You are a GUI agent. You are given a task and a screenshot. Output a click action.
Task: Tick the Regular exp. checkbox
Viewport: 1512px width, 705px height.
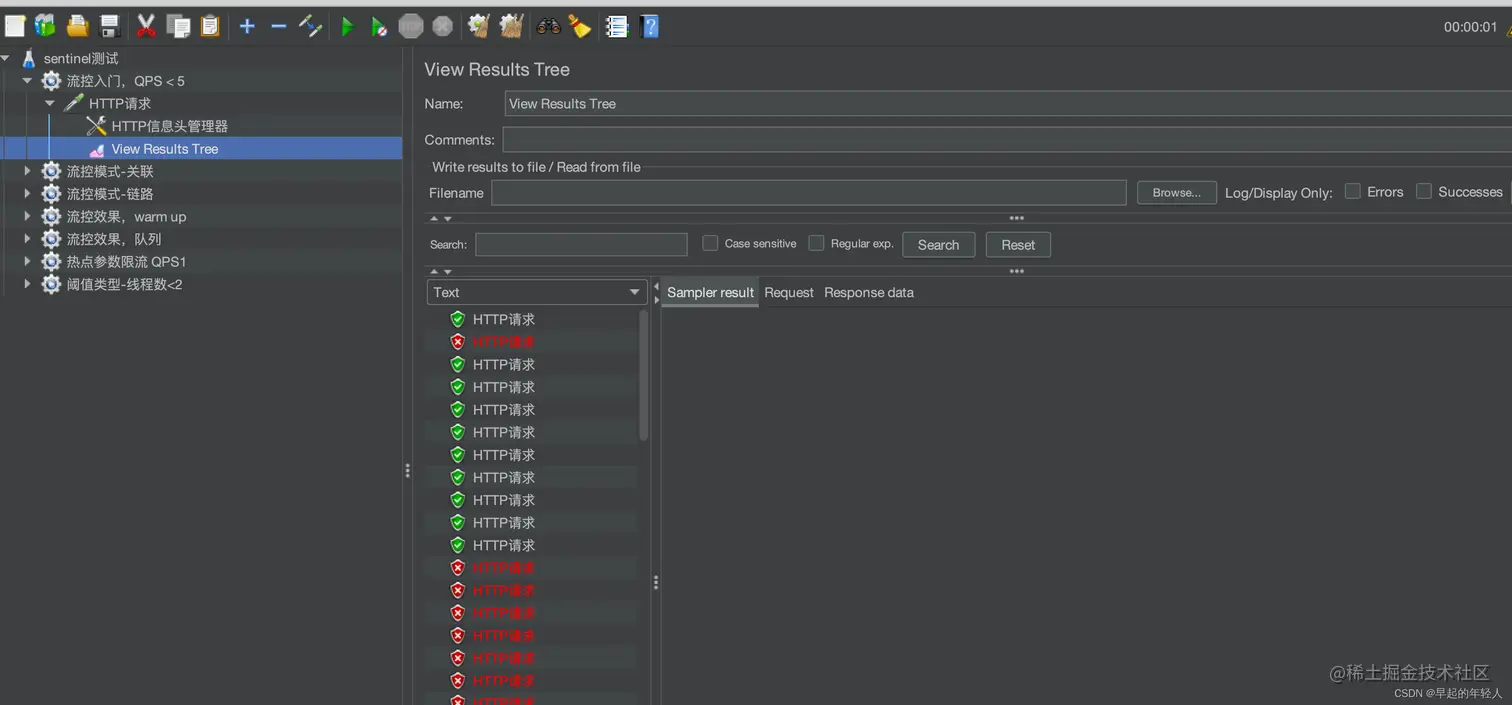click(816, 243)
